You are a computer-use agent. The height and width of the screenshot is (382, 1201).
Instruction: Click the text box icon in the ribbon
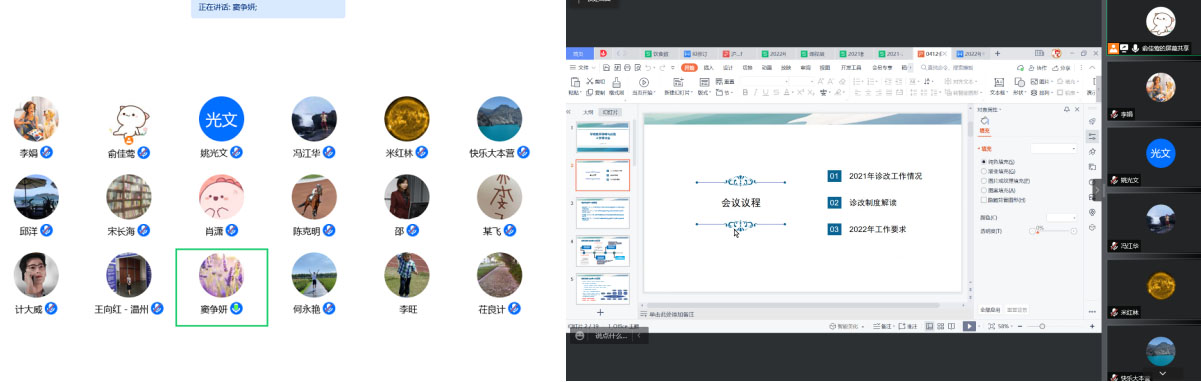999,82
